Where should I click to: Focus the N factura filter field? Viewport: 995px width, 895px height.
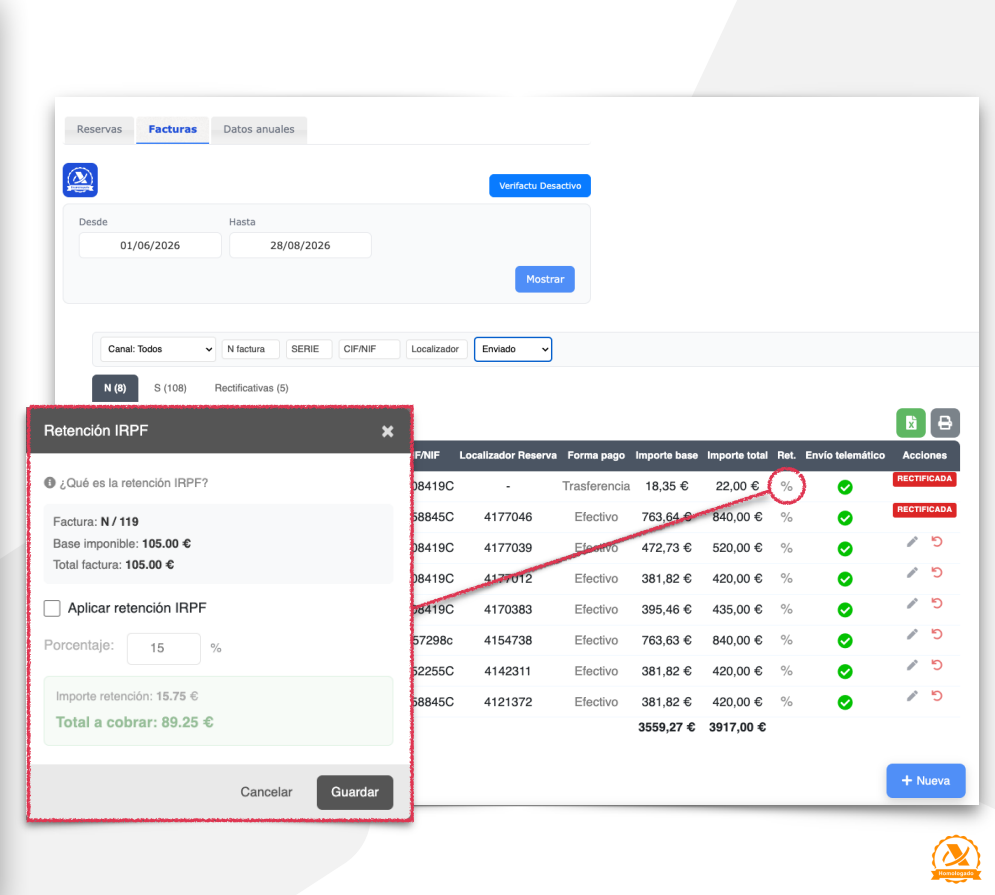[x=251, y=349]
